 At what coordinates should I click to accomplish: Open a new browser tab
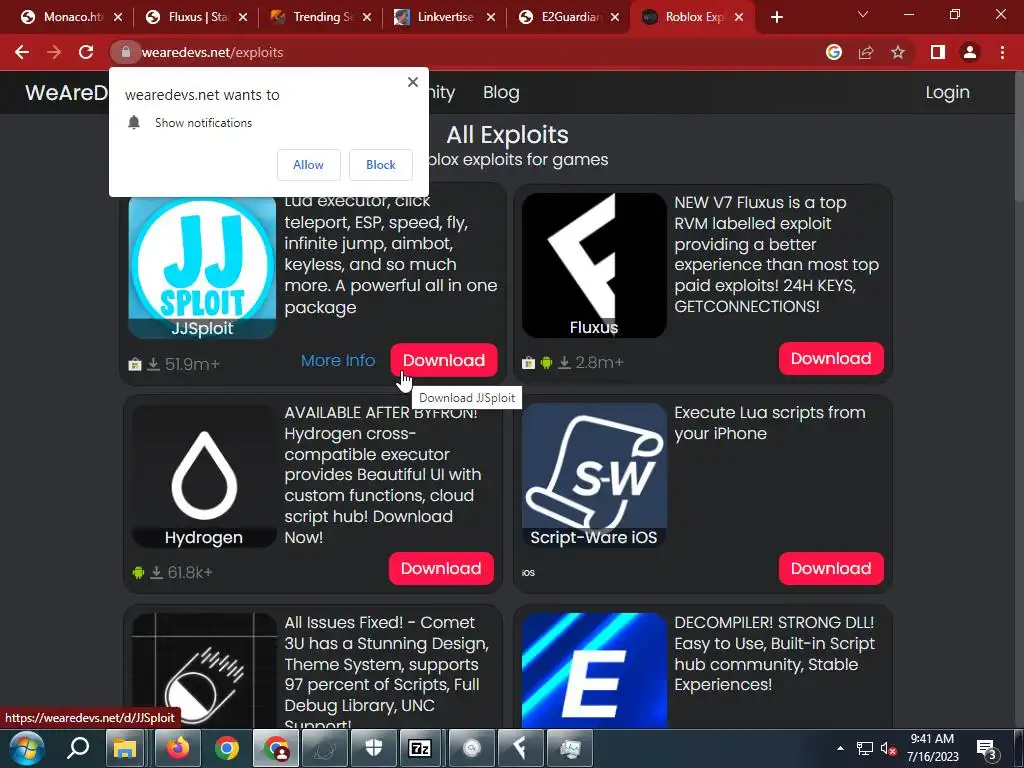pyautogui.click(x=776, y=17)
